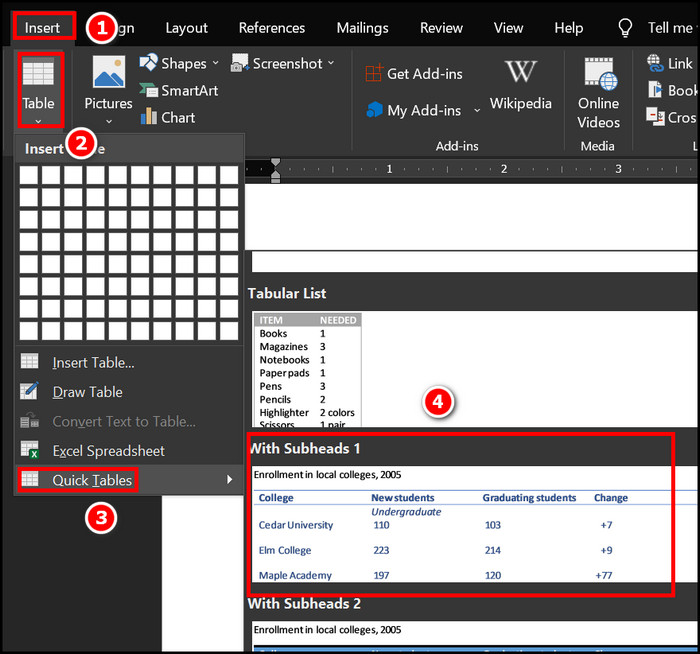The image size is (700, 654).
Task: Click the Shapes icon
Action: [149, 63]
